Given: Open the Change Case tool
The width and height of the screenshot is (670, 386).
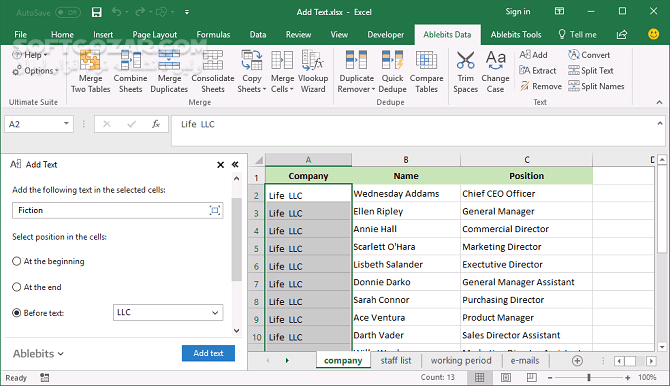Looking at the screenshot, I should pos(495,71).
